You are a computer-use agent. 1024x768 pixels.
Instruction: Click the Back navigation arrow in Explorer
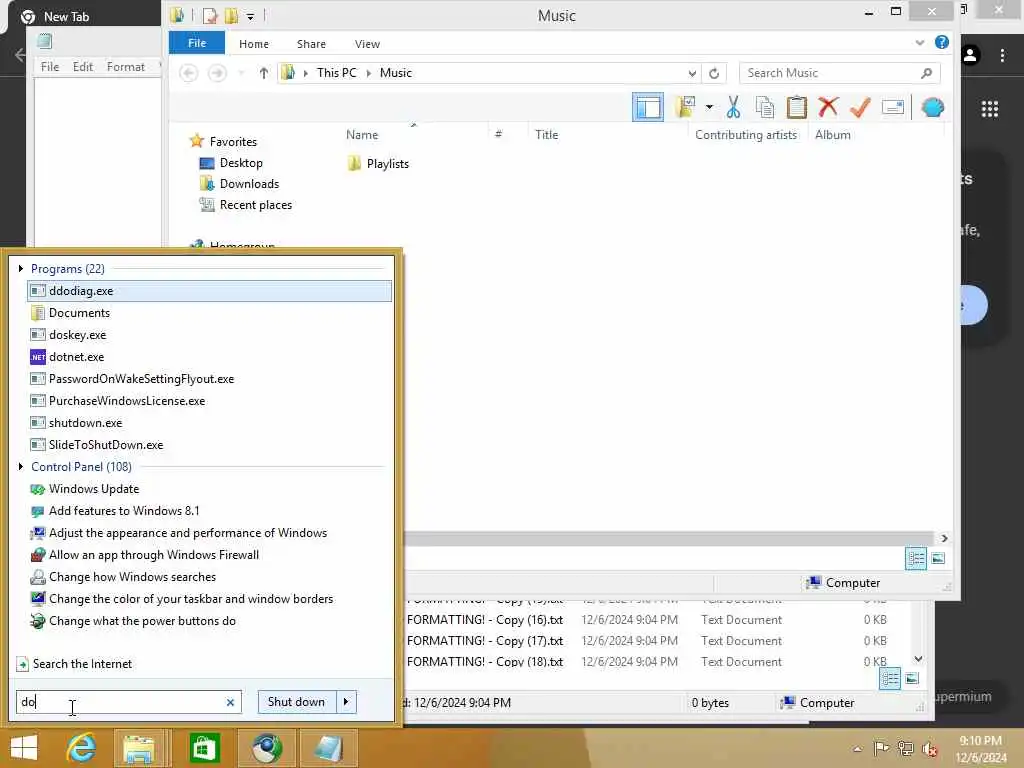tap(189, 73)
